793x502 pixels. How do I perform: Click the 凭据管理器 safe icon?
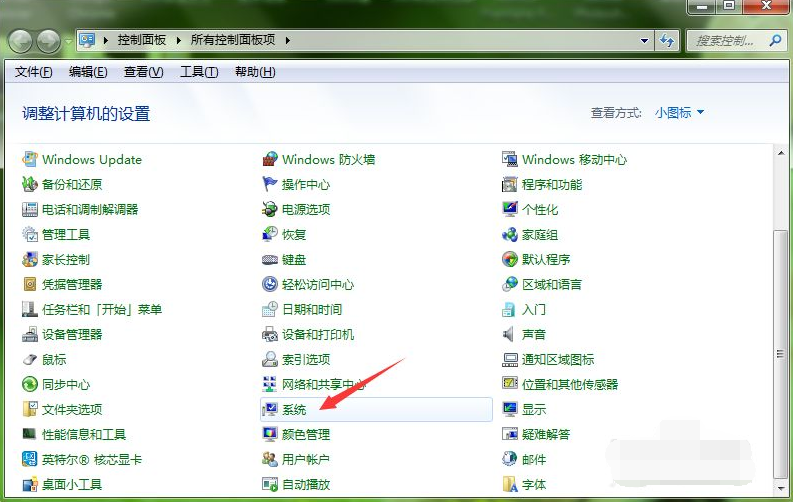30,284
